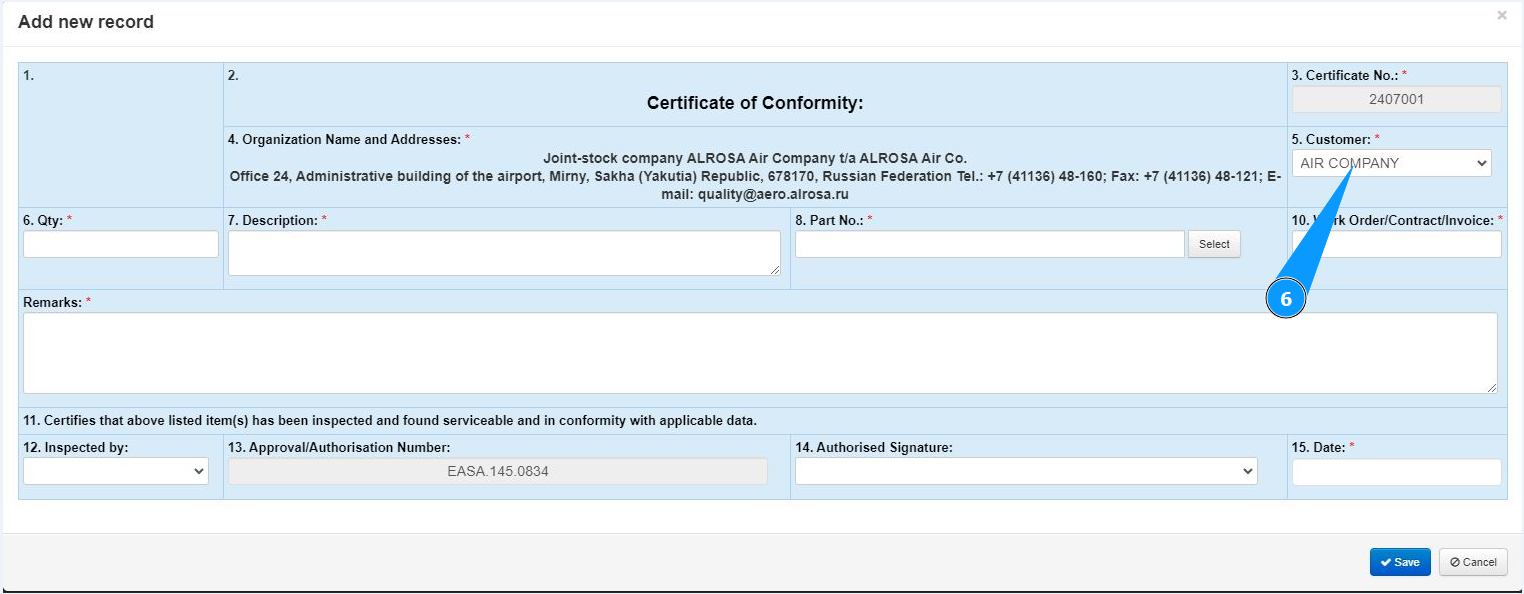Click the Certificate No. field
The image size is (1524, 594).
point(1396,99)
